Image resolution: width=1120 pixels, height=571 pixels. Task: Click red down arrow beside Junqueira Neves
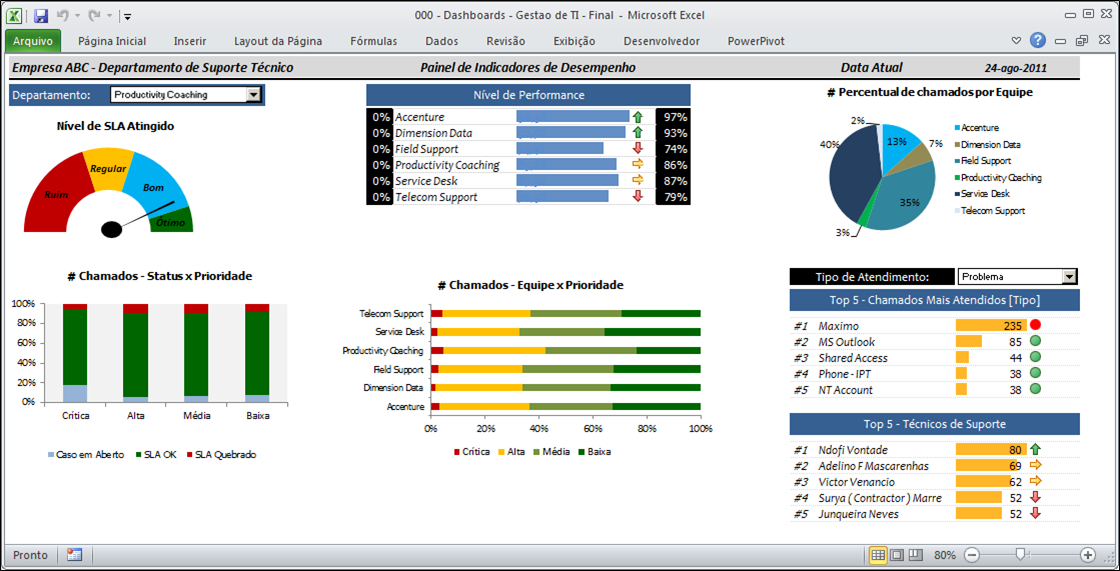(x=1036, y=513)
